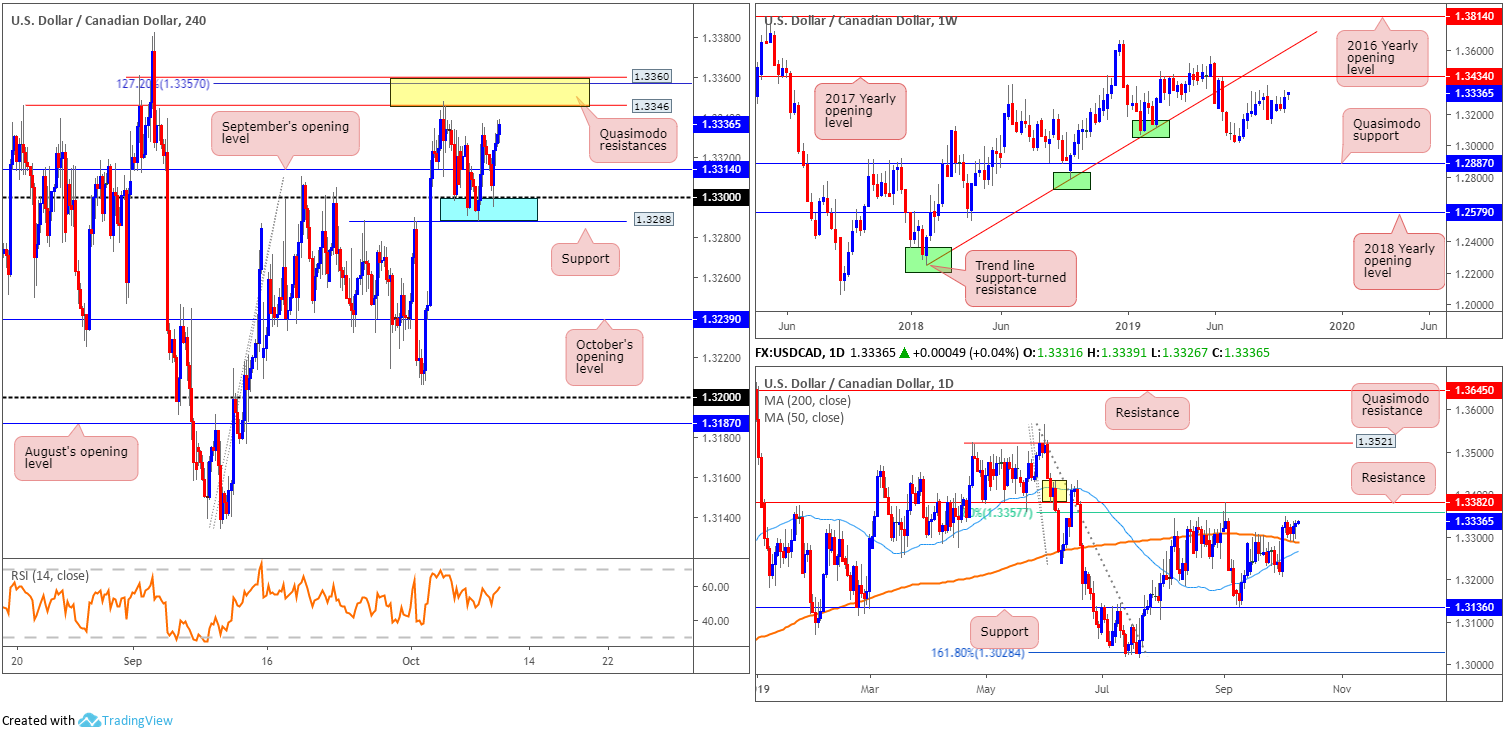Select the cyan support zone rectangle
The width and height of the screenshot is (1505, 737).
pyautogui.click(x=489, y=208)
